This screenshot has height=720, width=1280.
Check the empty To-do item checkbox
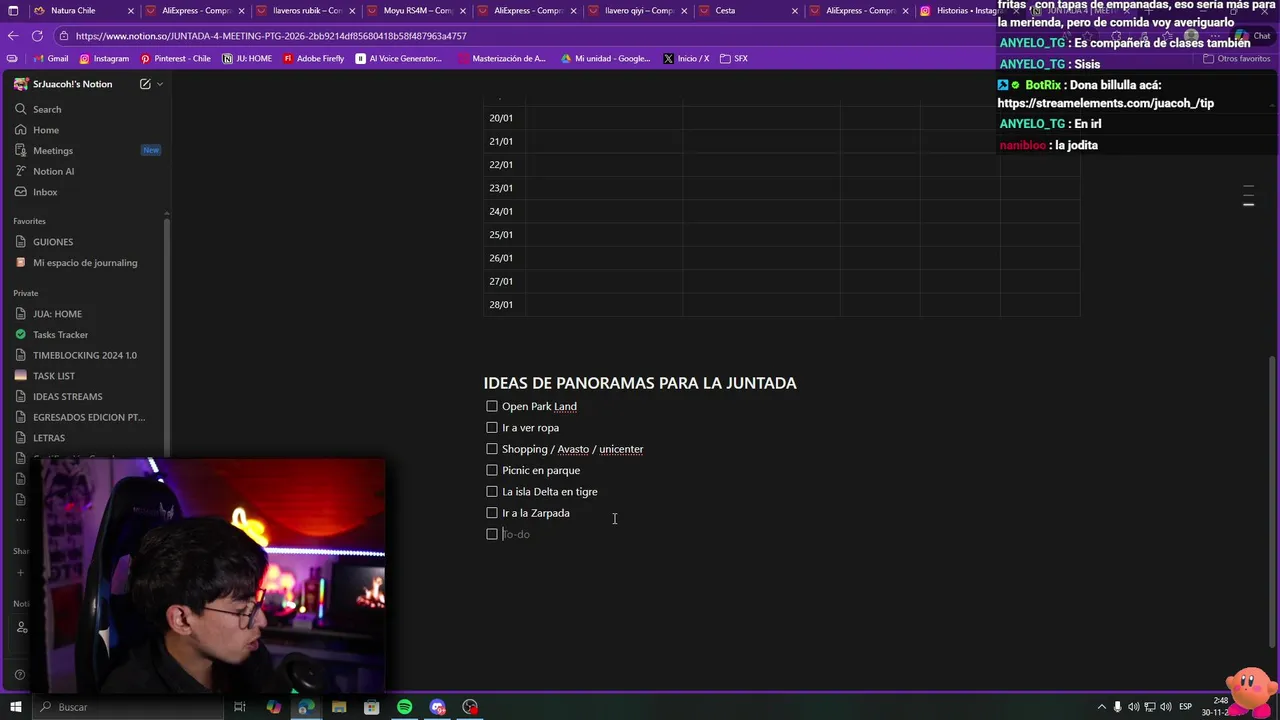tap(492, 534)
